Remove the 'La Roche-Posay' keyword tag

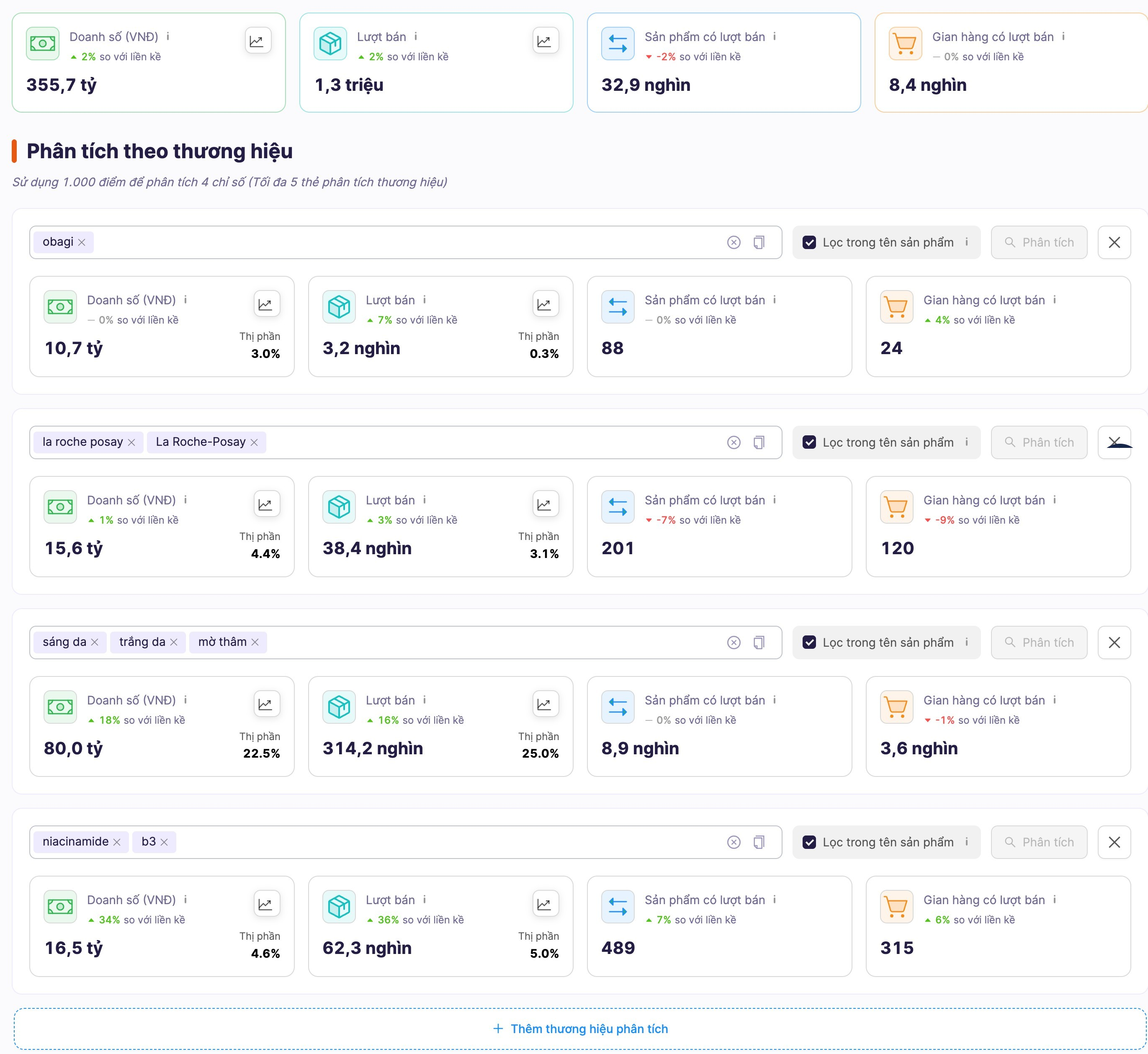coord(255,442)
